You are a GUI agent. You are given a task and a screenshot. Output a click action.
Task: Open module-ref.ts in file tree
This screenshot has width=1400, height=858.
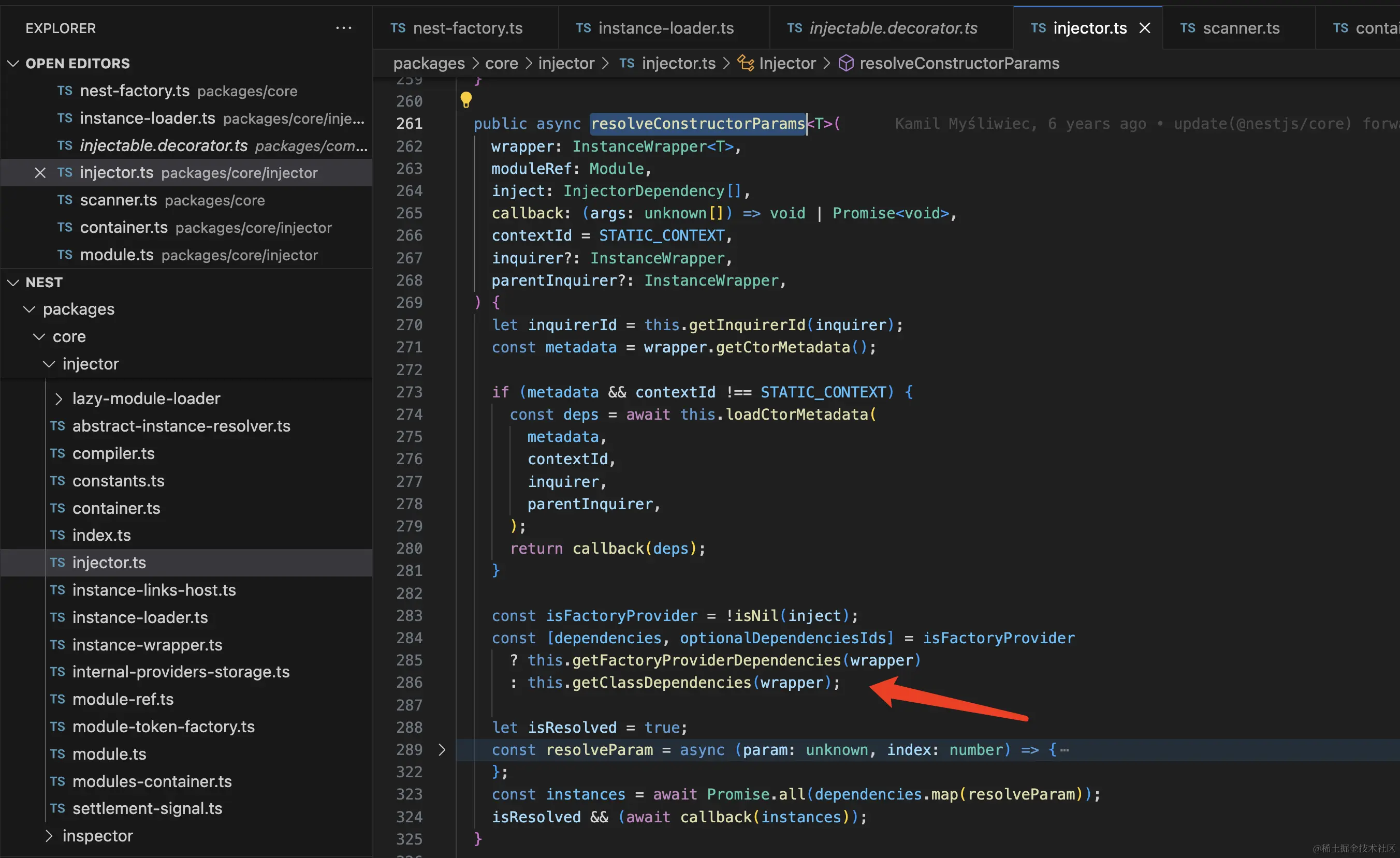[186, 699]
